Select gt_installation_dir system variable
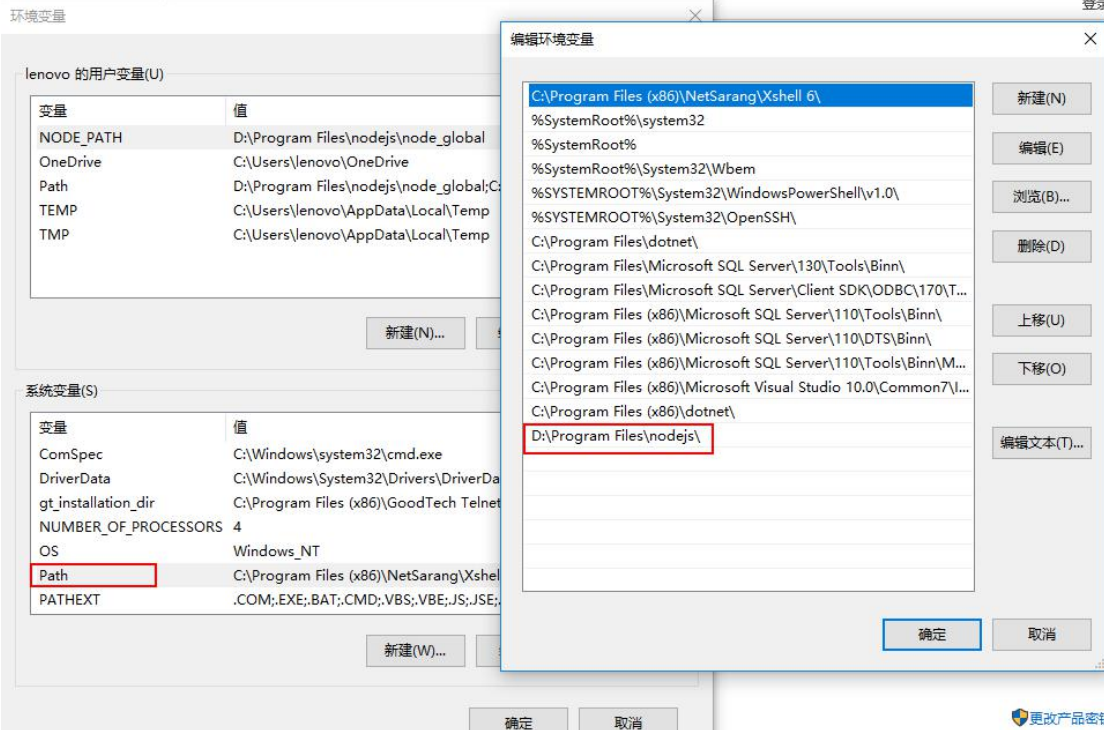Image resolution: width=1104 pixels, height=730 pixels. 268,503
